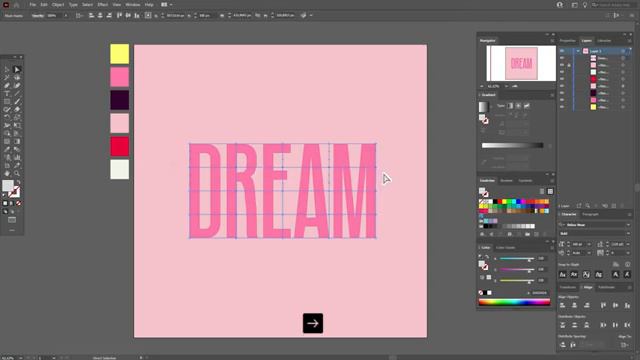Switch to the Properties tab
Viewport: 640px width, 360px height.
[568, 41]
